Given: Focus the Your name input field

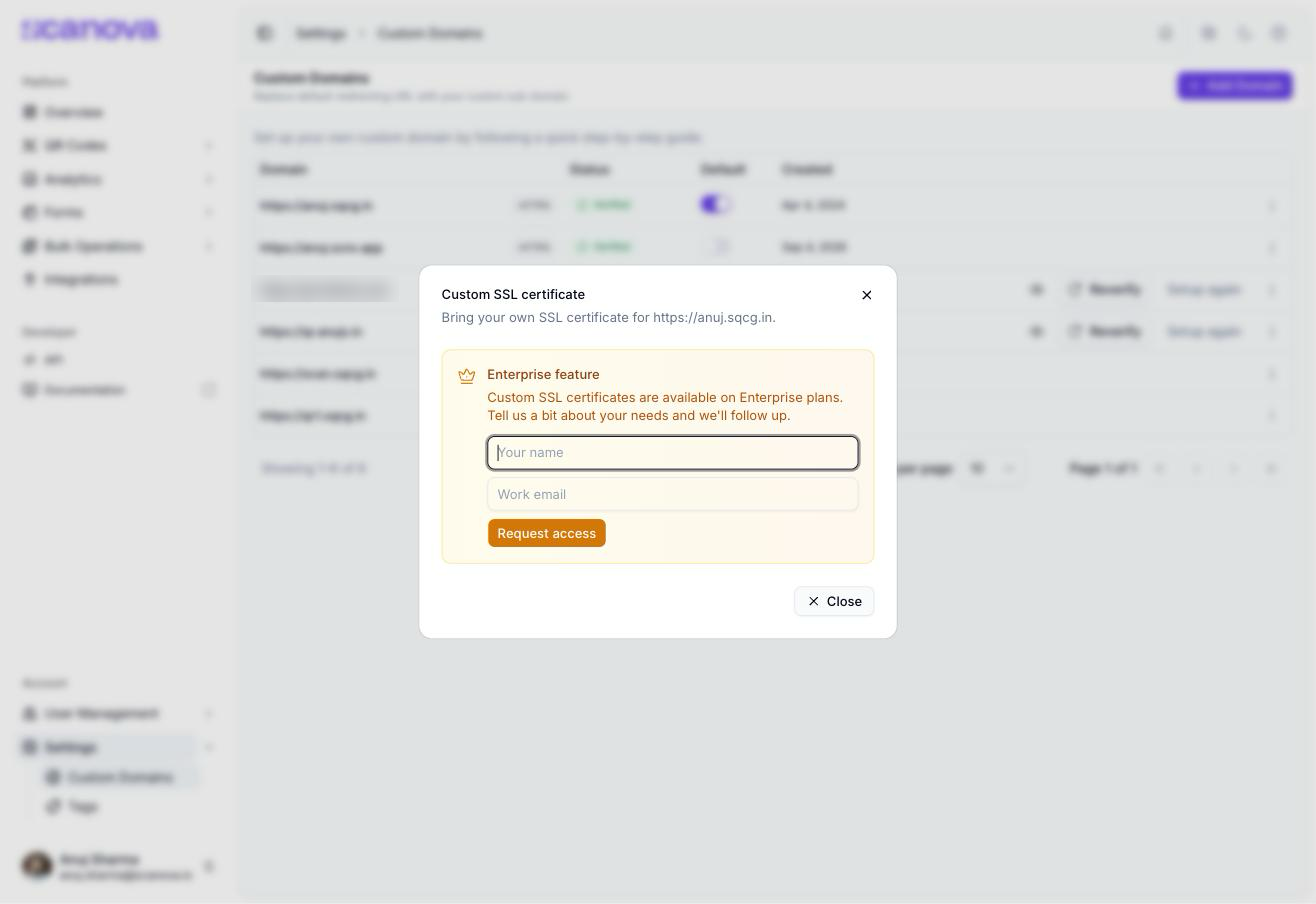Looking at the screenshot, I should (x=673, y=453).
